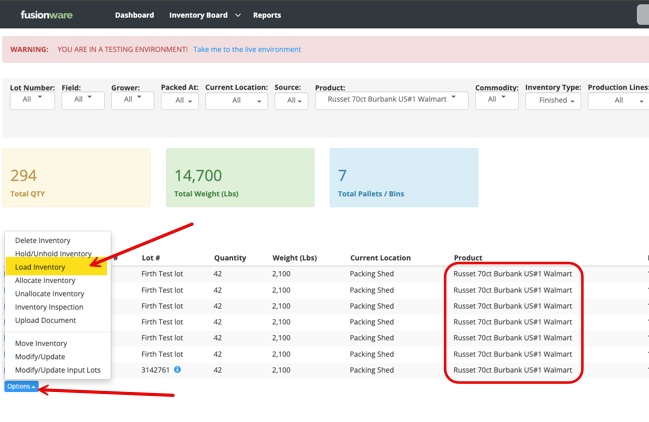The image size is (649, 422).
Task: Click the Fusionware logo
Action: click(46, 15)
